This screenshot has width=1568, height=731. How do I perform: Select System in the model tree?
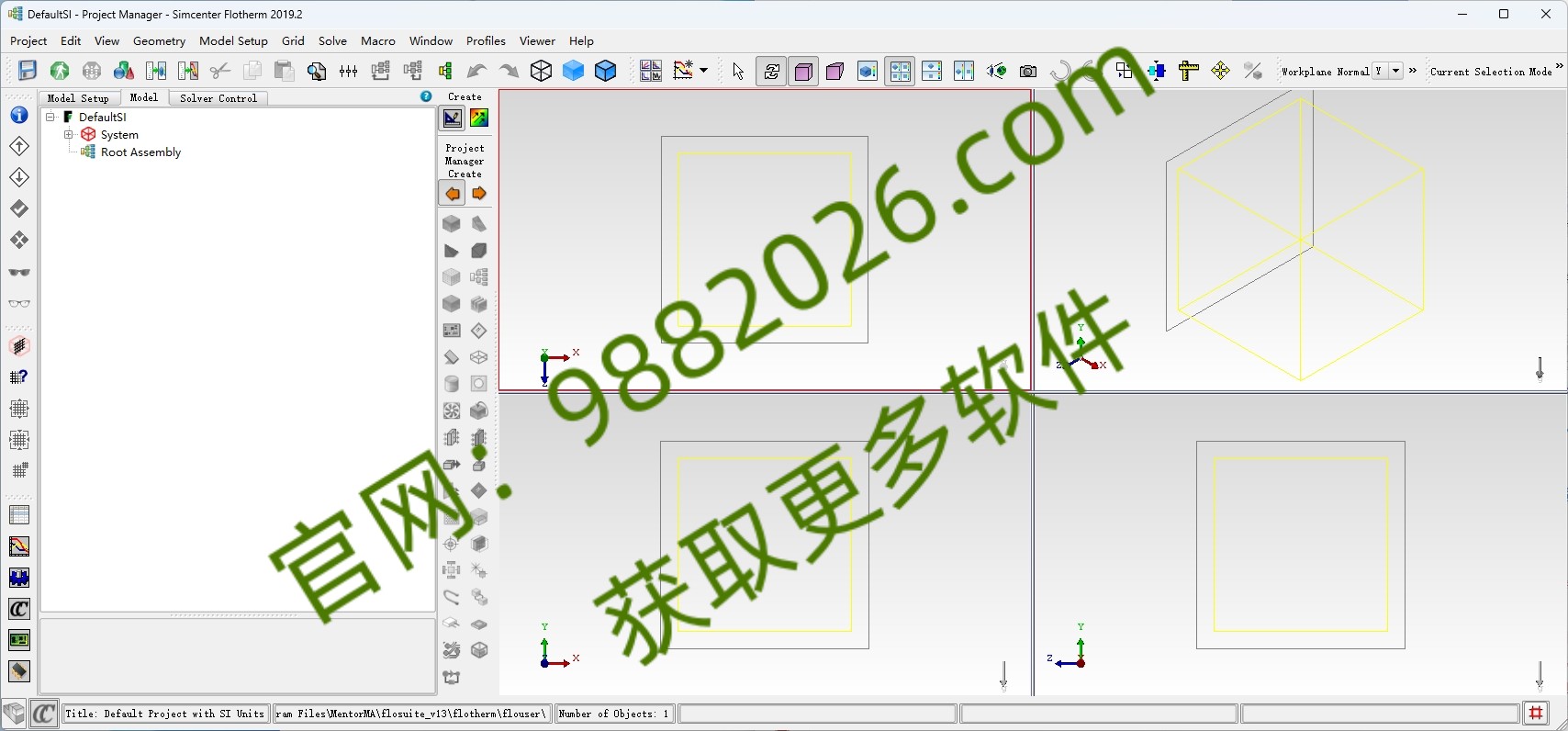click(x=119, y=135)
